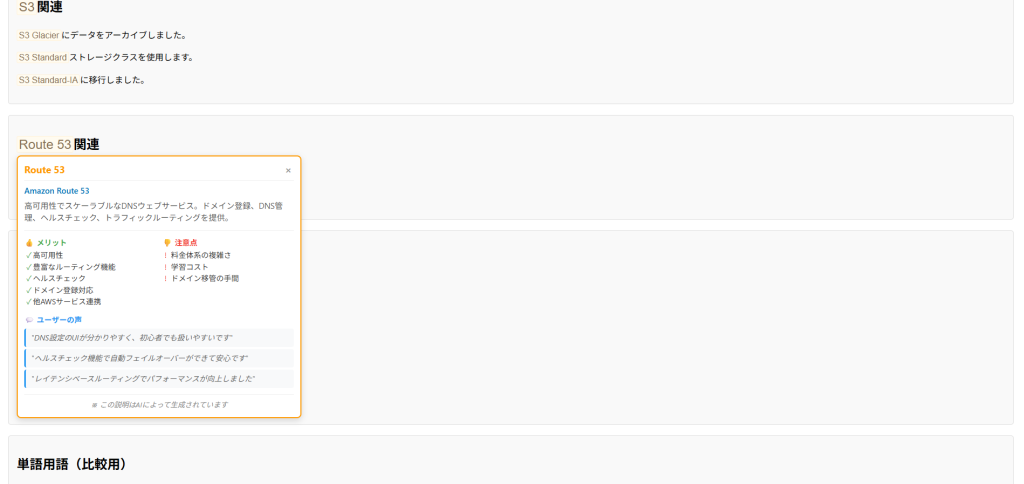Click the Amazon Route 53 popup subtitle
This screenshot has height=484, width=1024.
[57, 191]
